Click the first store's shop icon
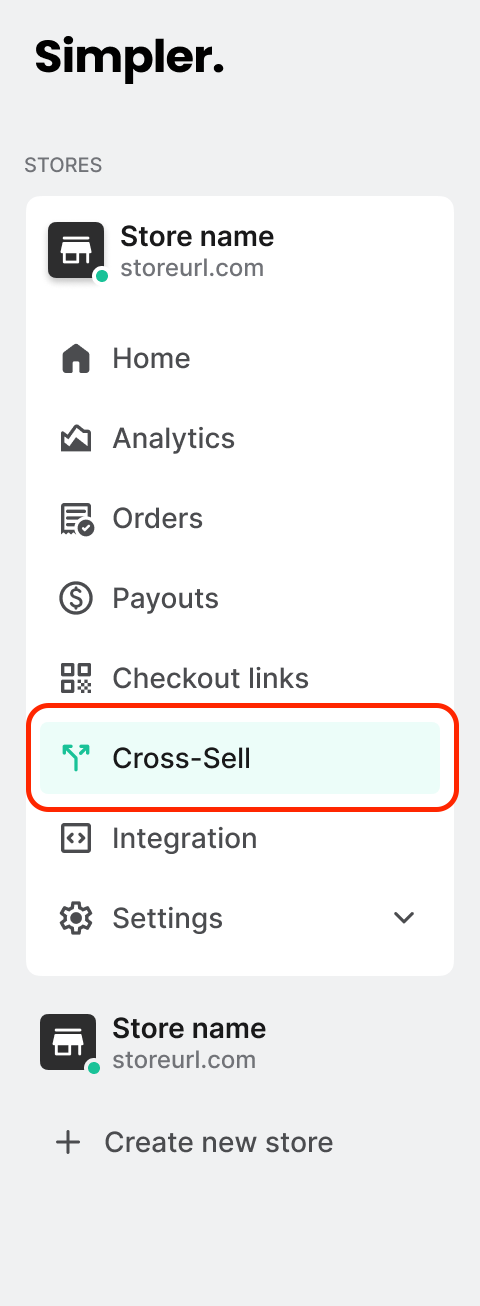 76,250
